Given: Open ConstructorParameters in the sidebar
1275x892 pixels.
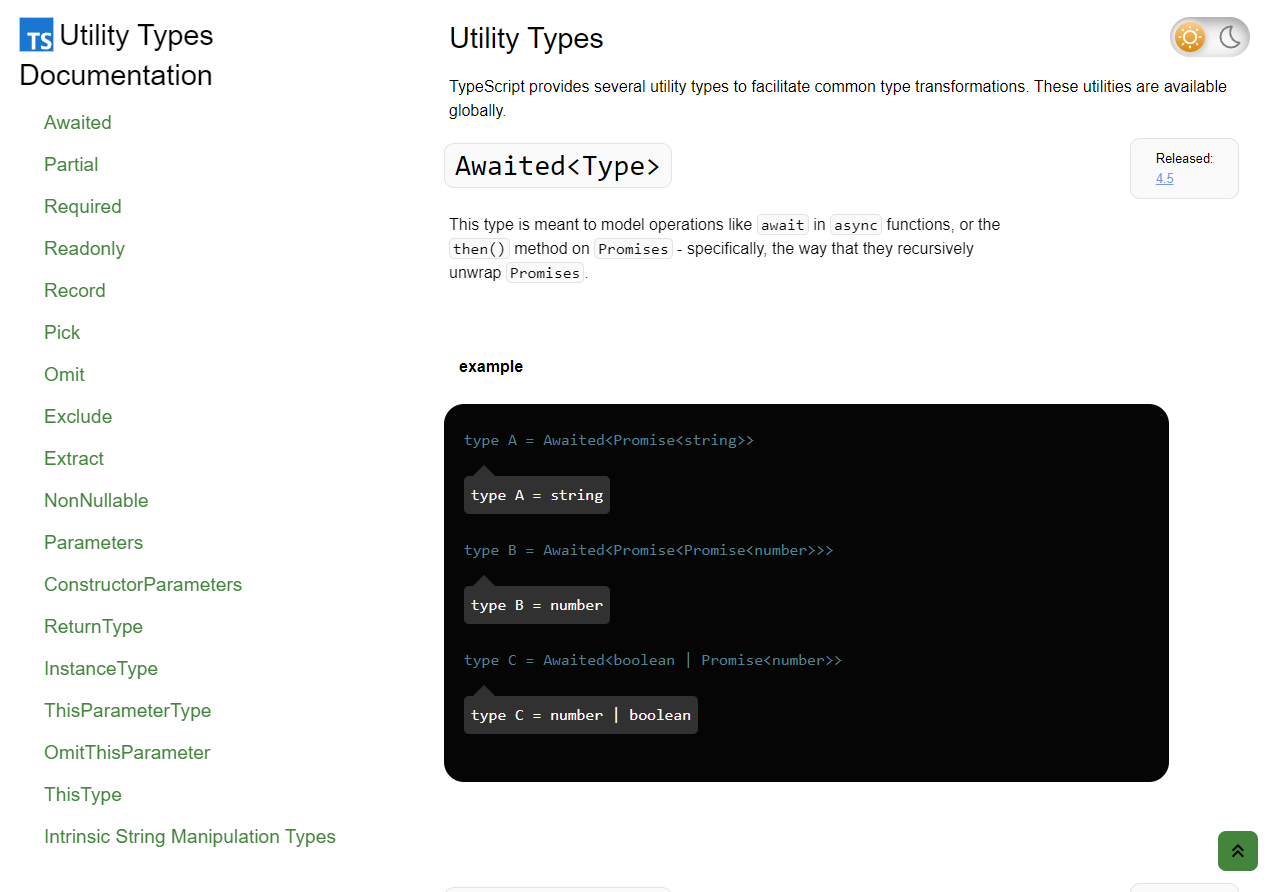Looking at the screenshot, I should [143, 584].
